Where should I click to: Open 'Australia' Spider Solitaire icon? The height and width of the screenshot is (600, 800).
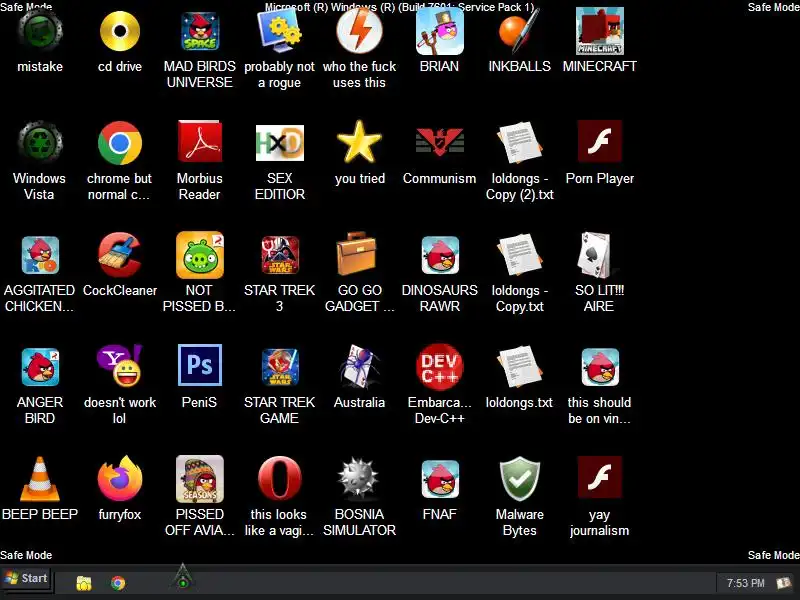pyautogui.click(x=359, y=366)
